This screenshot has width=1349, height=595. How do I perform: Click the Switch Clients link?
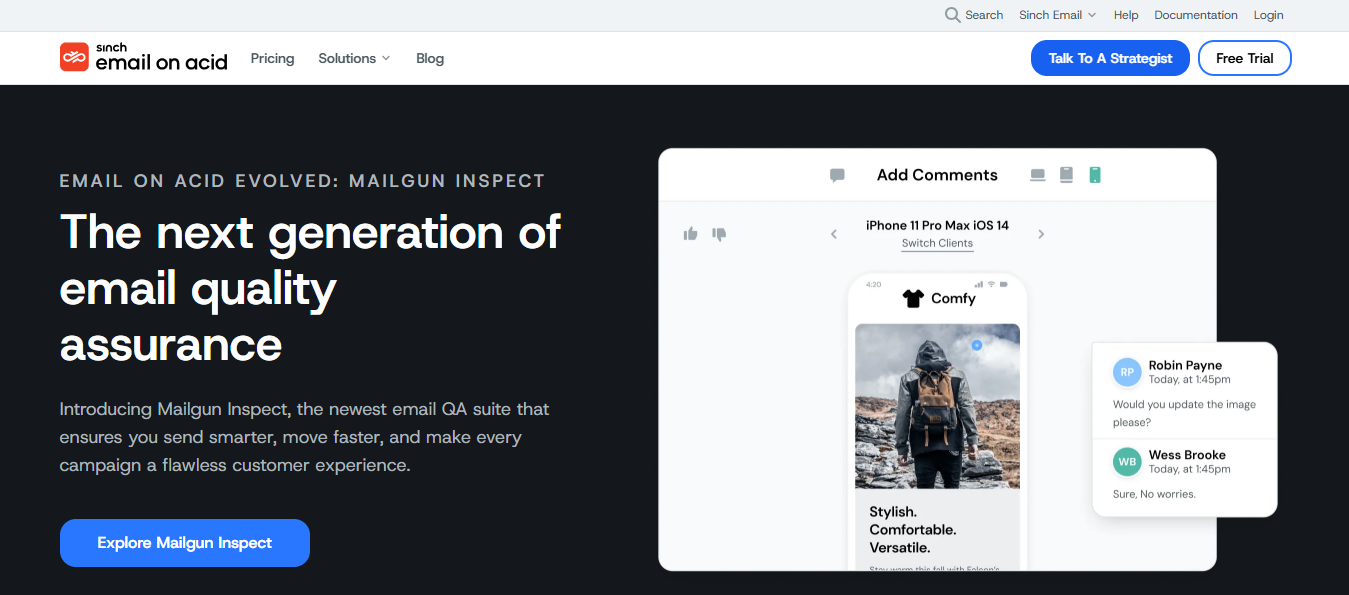(937, 244)
